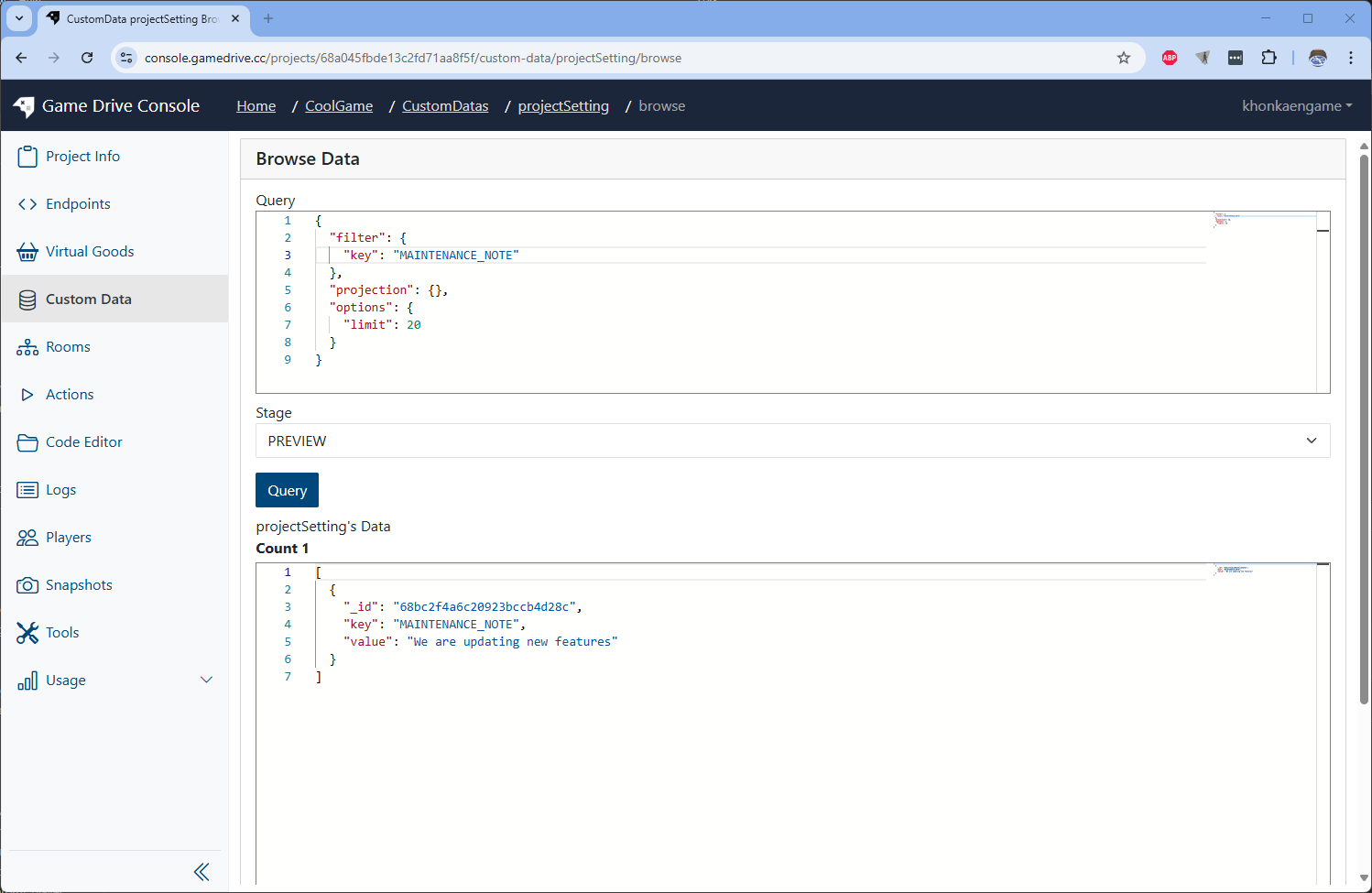
Task: Click the Players people icon
Action: point(27,538)
